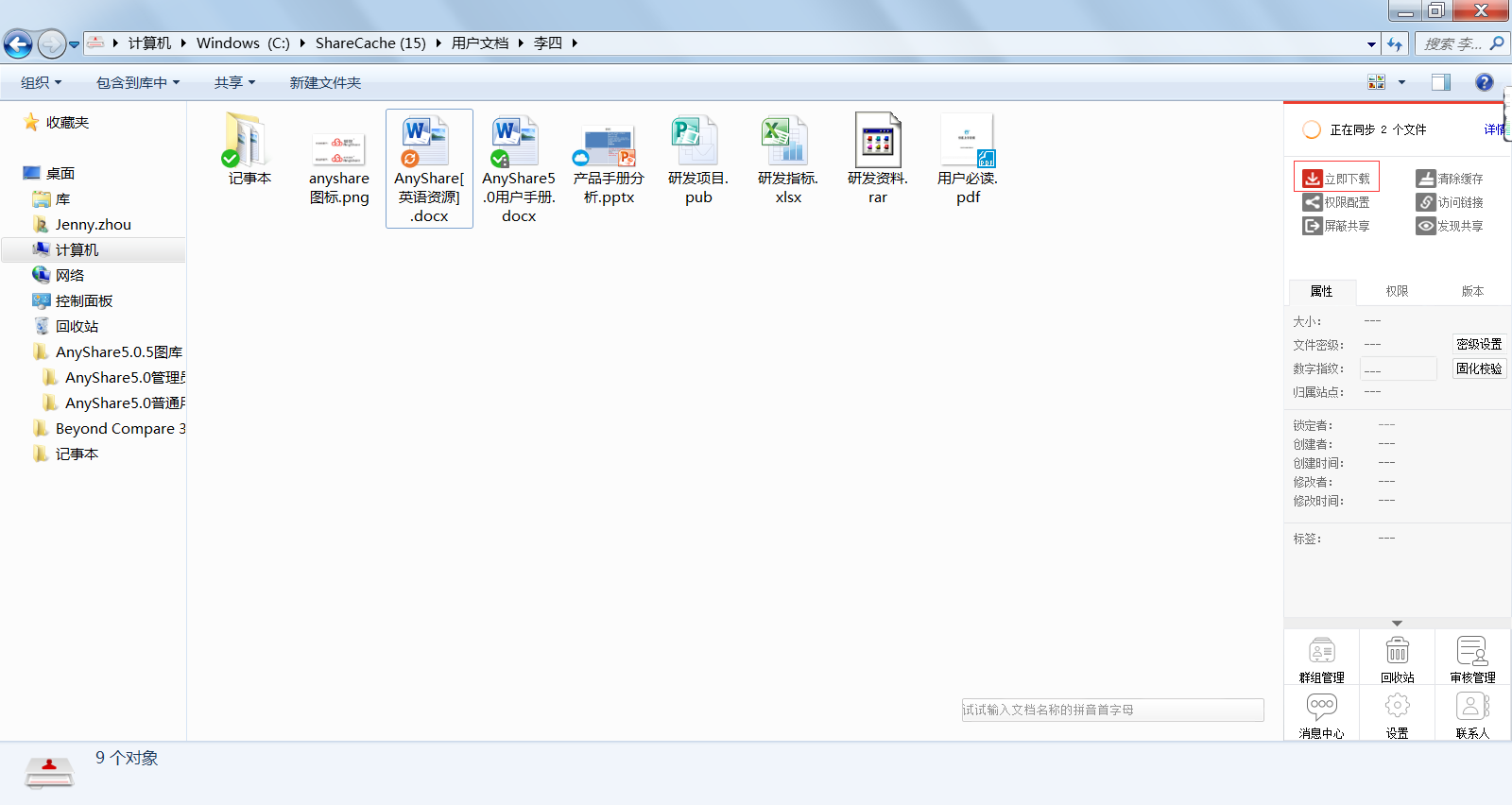Click 发现共享 discover share eye icon
The width and height of the screenshot is (1512, 805).
1426,226
